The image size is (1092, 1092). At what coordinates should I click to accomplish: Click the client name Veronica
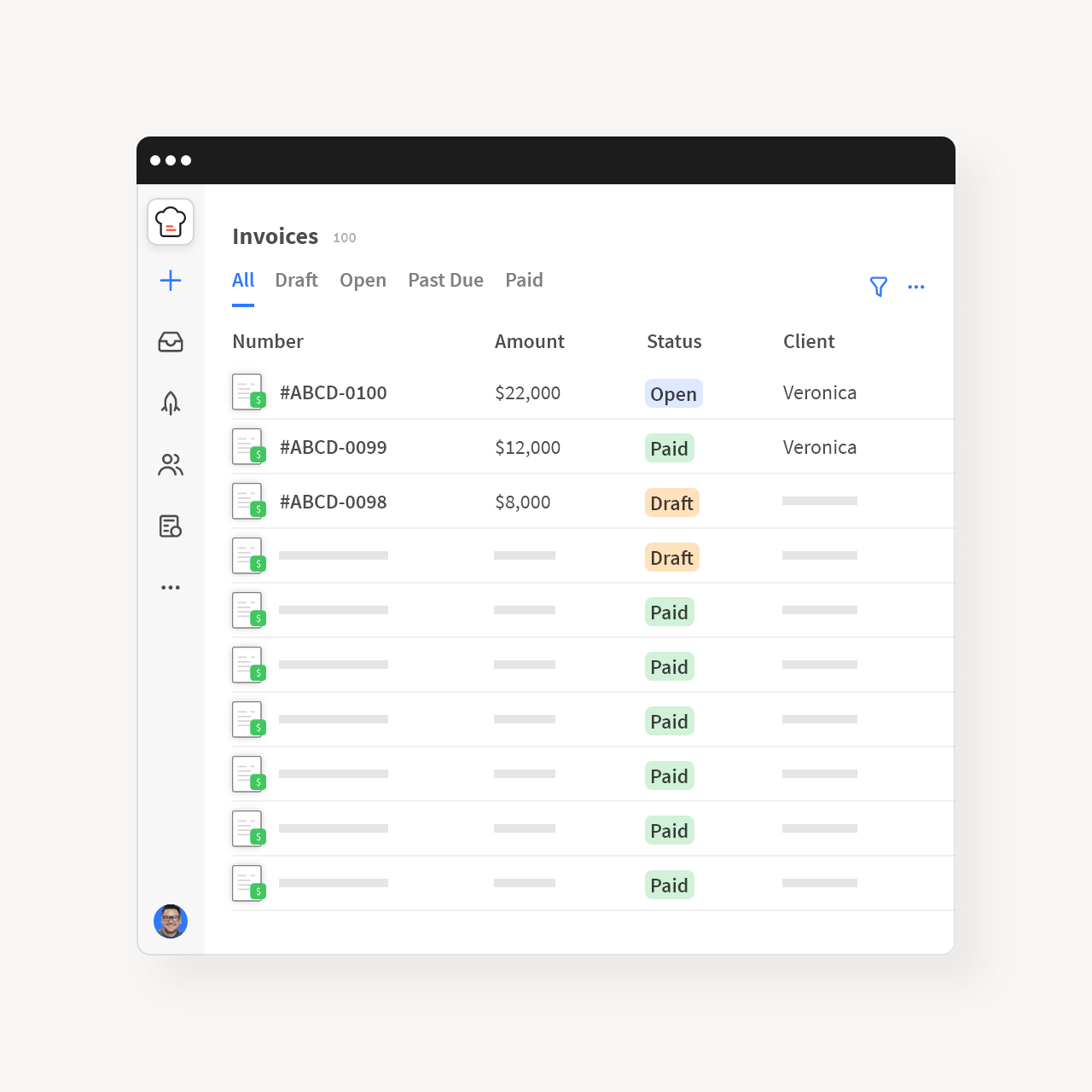point(819,392)
